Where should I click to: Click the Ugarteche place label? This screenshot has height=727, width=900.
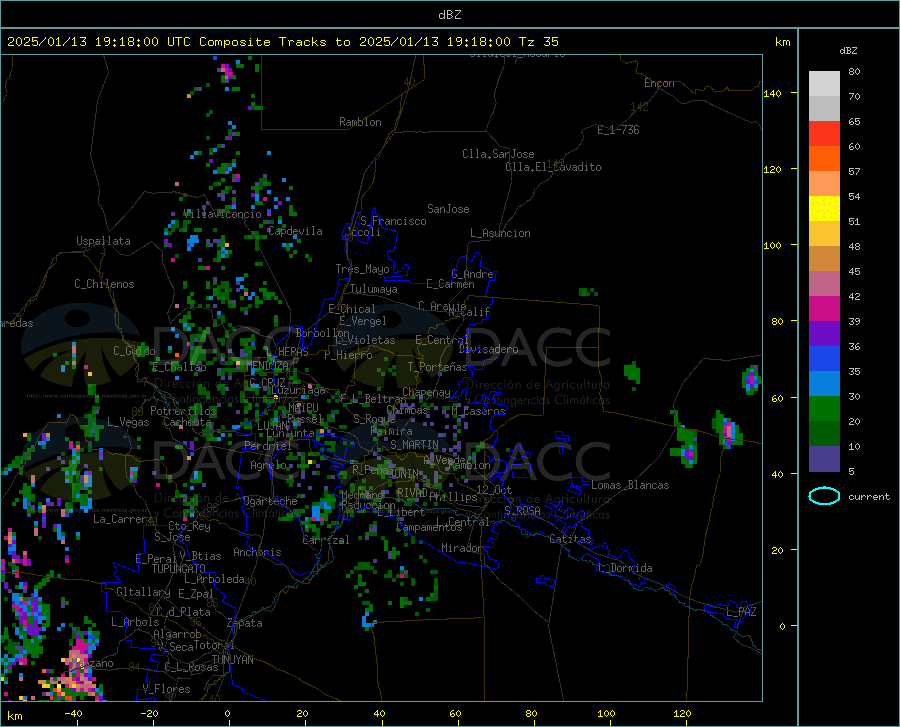[270, 501]
